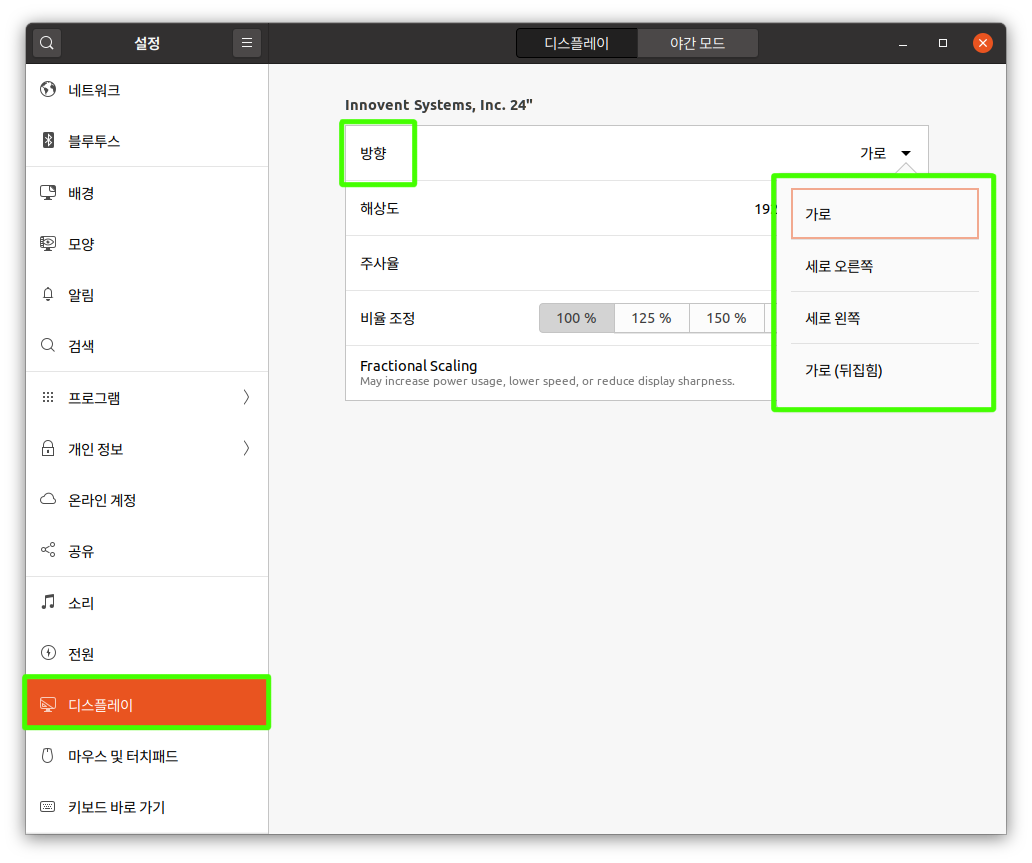
Task: Choose 세로 왼쪽 orientation
Action: pos(885,318)
